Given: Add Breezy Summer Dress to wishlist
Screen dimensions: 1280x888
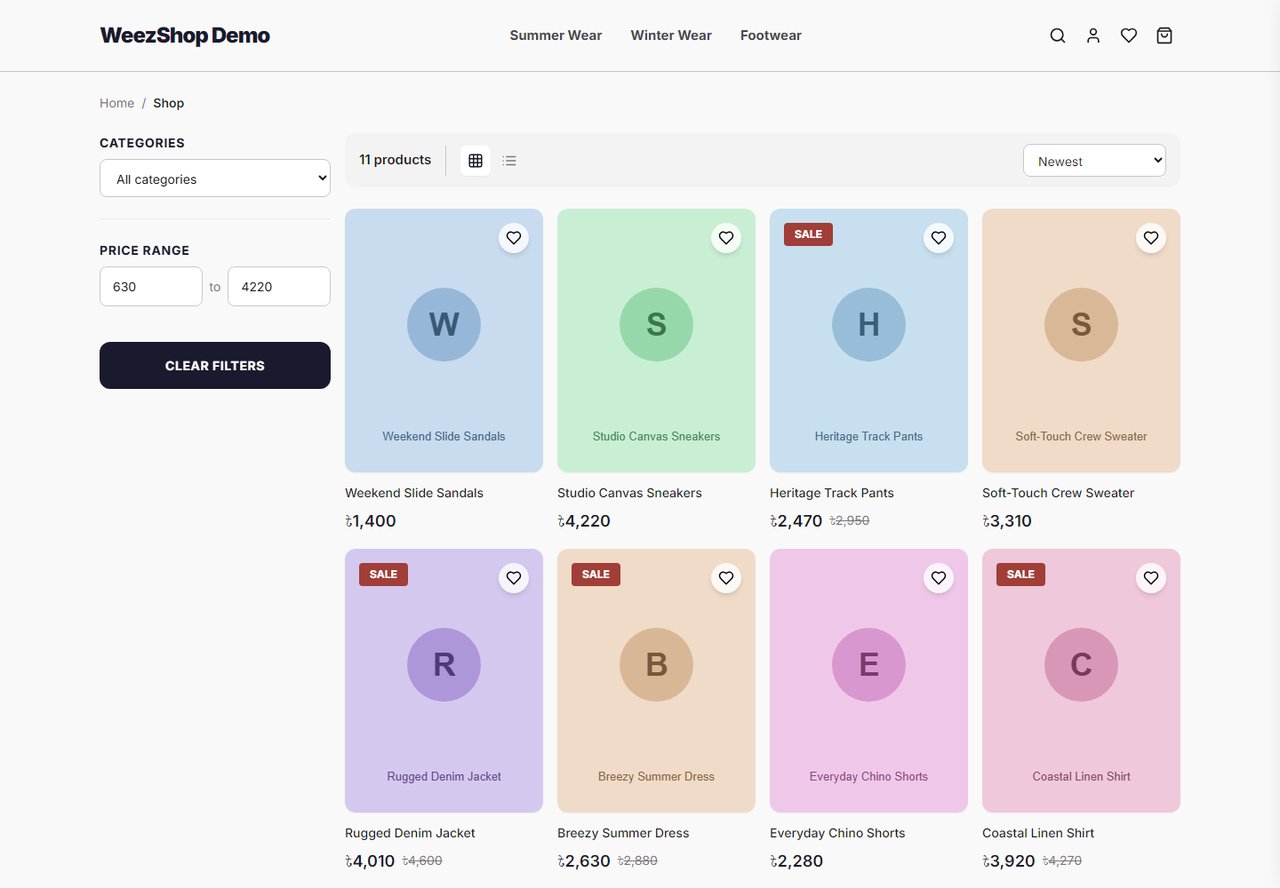Looking at the screenshot, I should point(726,578).
